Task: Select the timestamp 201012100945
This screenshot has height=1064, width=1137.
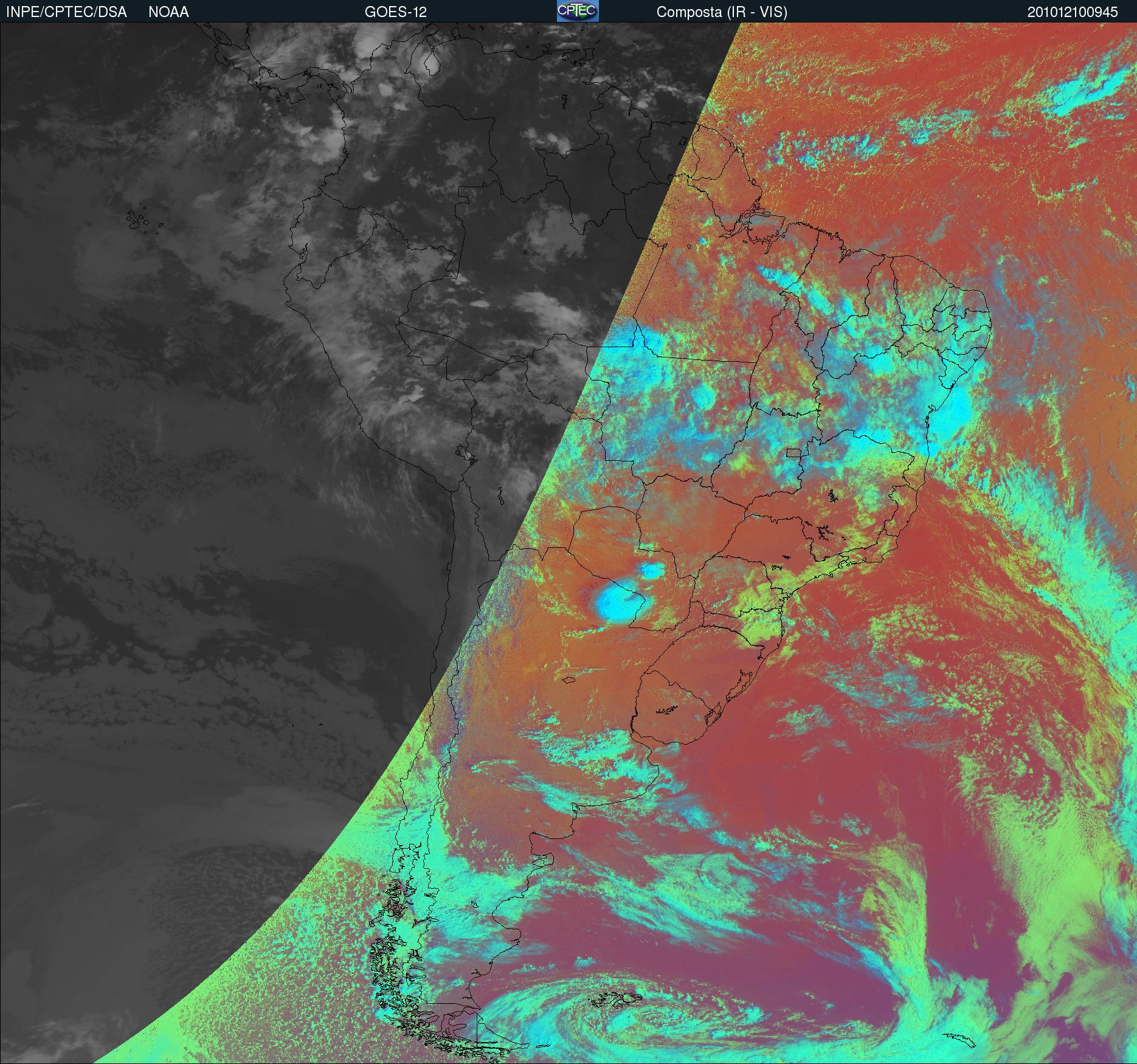Action: pos(1073,12)
